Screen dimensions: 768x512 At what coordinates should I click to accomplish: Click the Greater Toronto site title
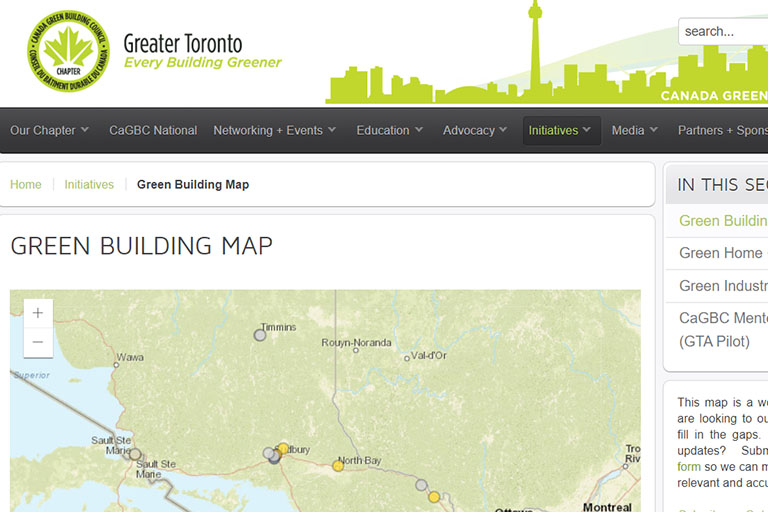(183, 44)
